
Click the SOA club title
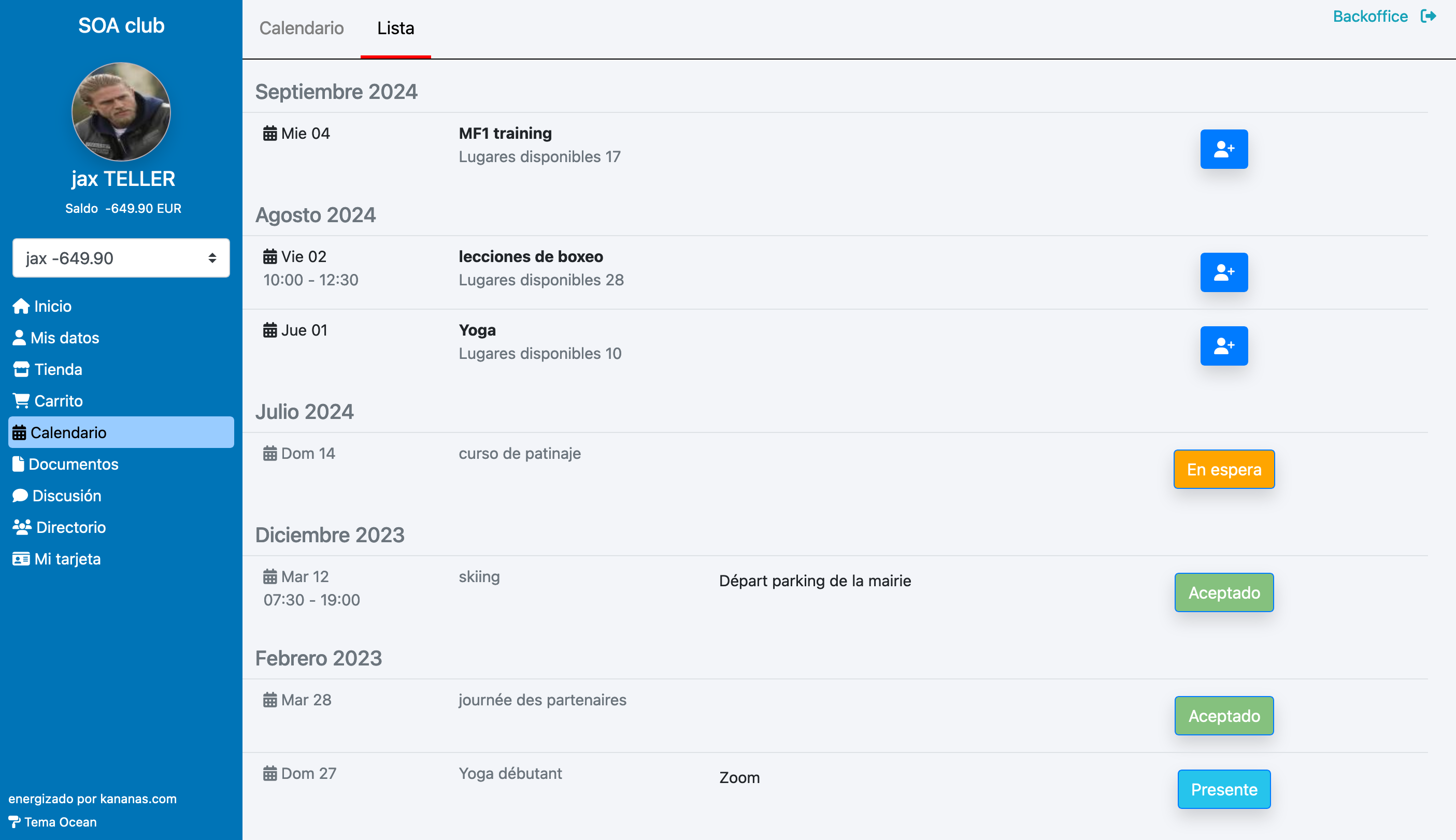[x=121, y=26]
